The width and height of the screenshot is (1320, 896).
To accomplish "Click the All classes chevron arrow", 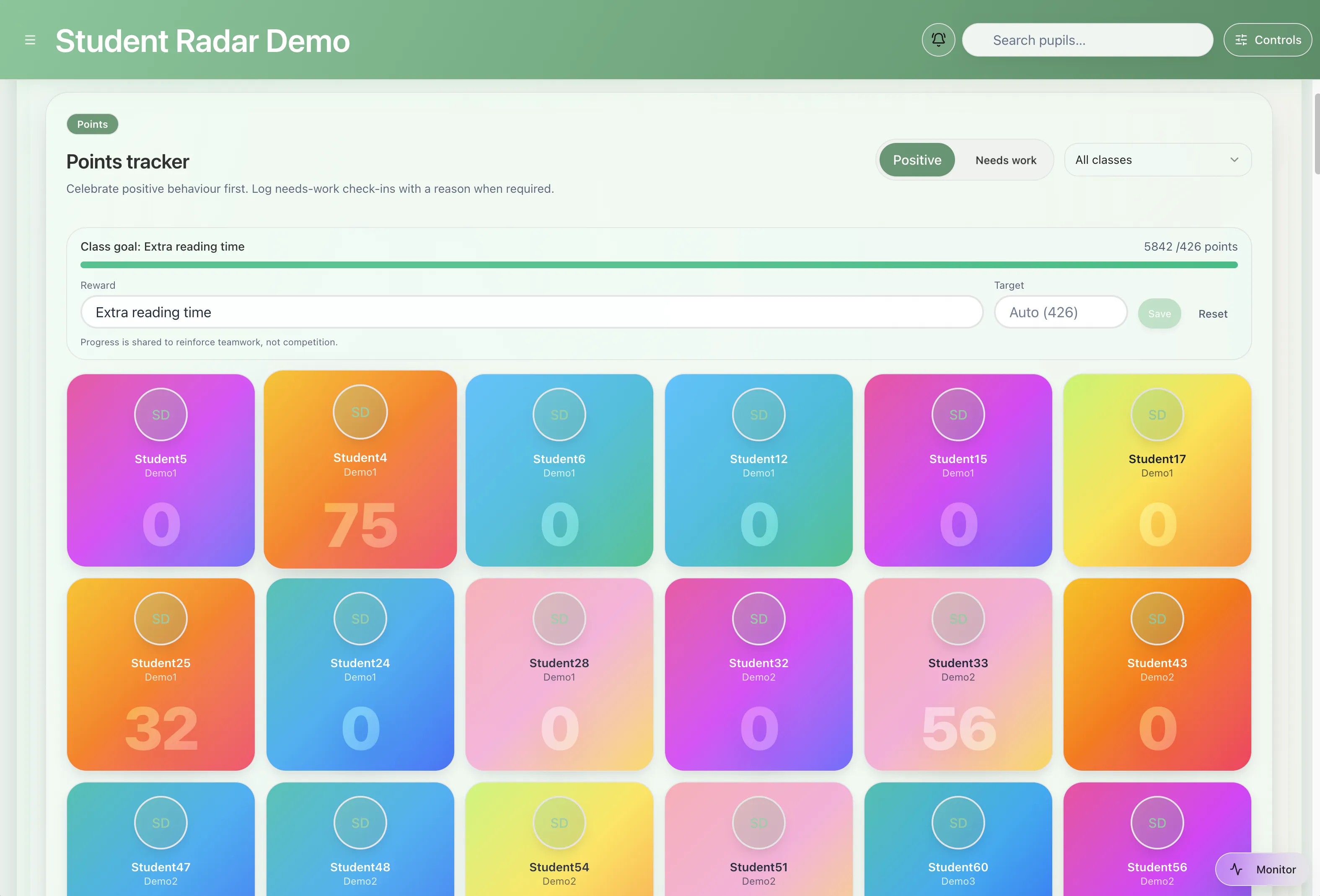I will click(1234, 160).
